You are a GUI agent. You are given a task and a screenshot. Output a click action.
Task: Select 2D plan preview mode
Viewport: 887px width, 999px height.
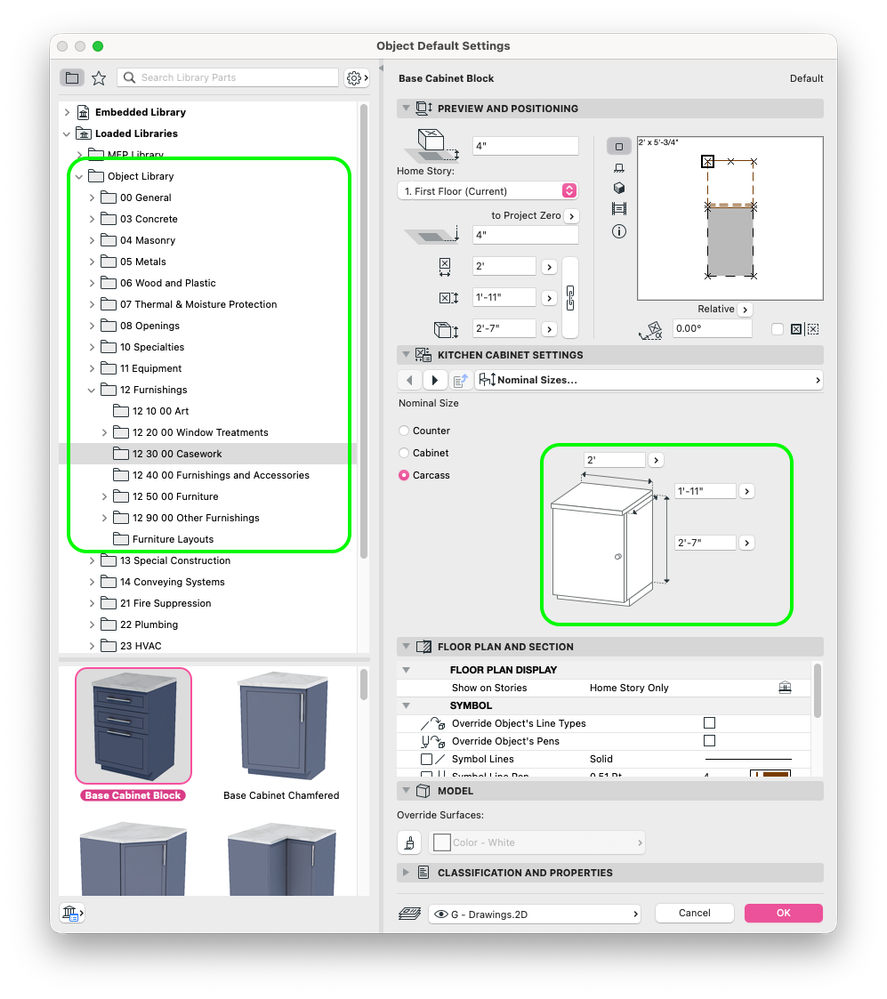click(x=619, y=147)
